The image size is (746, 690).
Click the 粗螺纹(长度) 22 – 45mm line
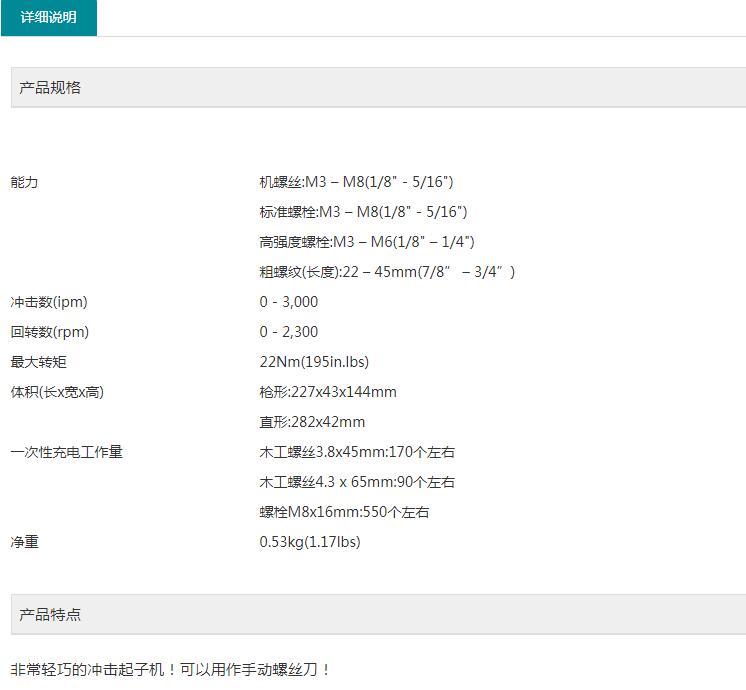[387, 272]
